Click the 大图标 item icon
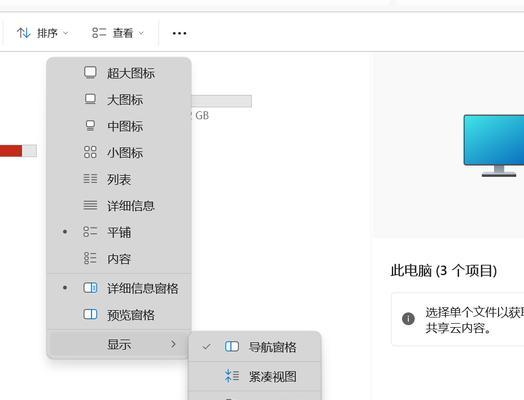This screenshot has width=524, height=400. 90,99
